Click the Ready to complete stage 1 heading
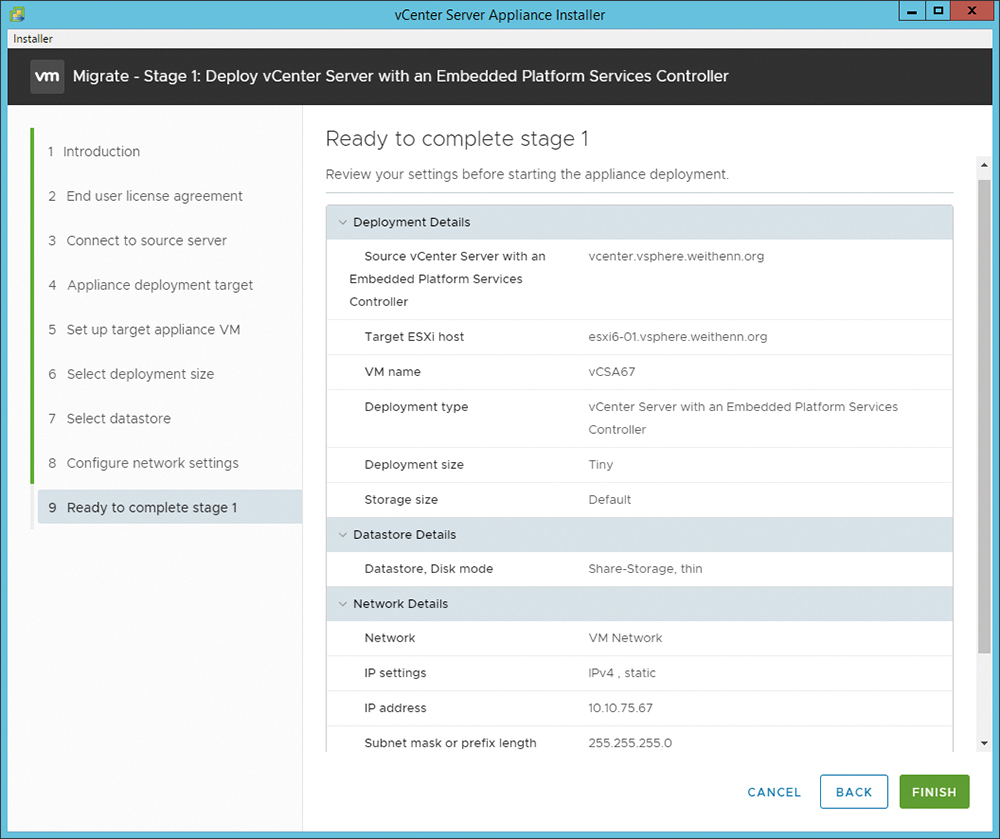The width and height of the screenshot is (1000, 839). point(457,139)
